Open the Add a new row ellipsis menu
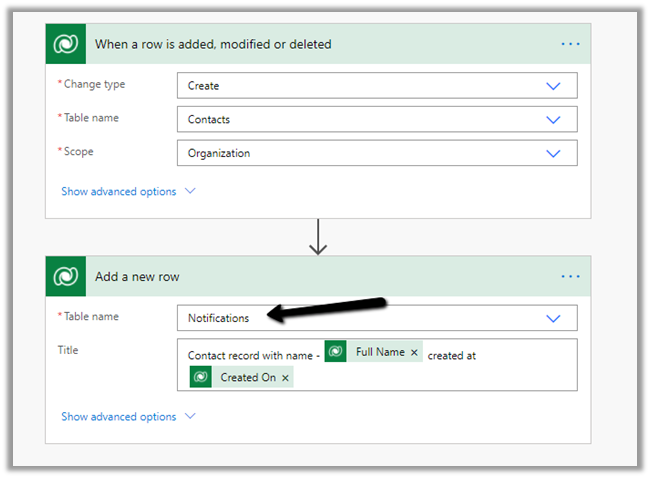Image resolution: width=650 pixels, height=478 pixels. [x=570, y=276]
